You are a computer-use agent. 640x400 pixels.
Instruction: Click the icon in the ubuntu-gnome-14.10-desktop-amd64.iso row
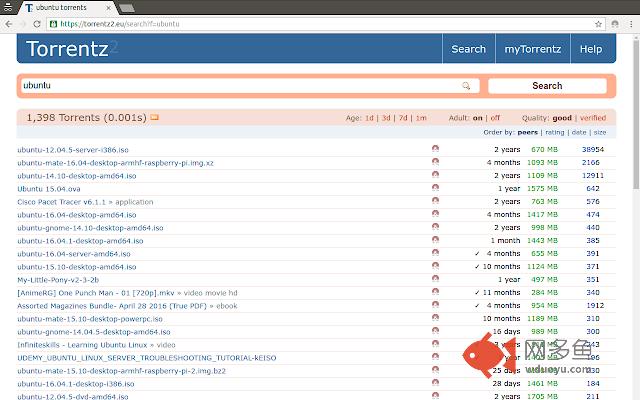click(x=436, y=227)
